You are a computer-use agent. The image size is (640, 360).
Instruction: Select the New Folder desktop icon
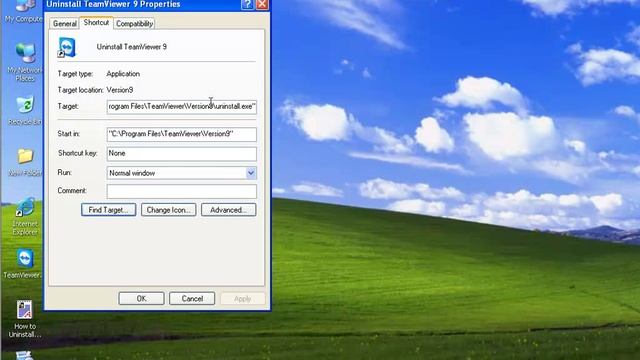25,162
